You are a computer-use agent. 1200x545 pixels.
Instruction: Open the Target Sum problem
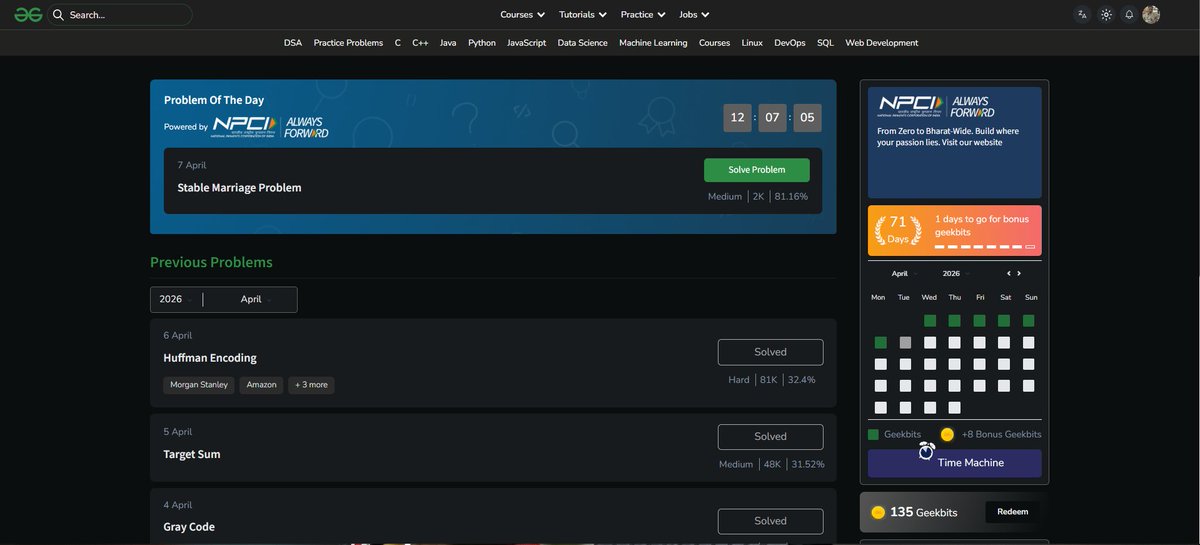coord(192,454)
